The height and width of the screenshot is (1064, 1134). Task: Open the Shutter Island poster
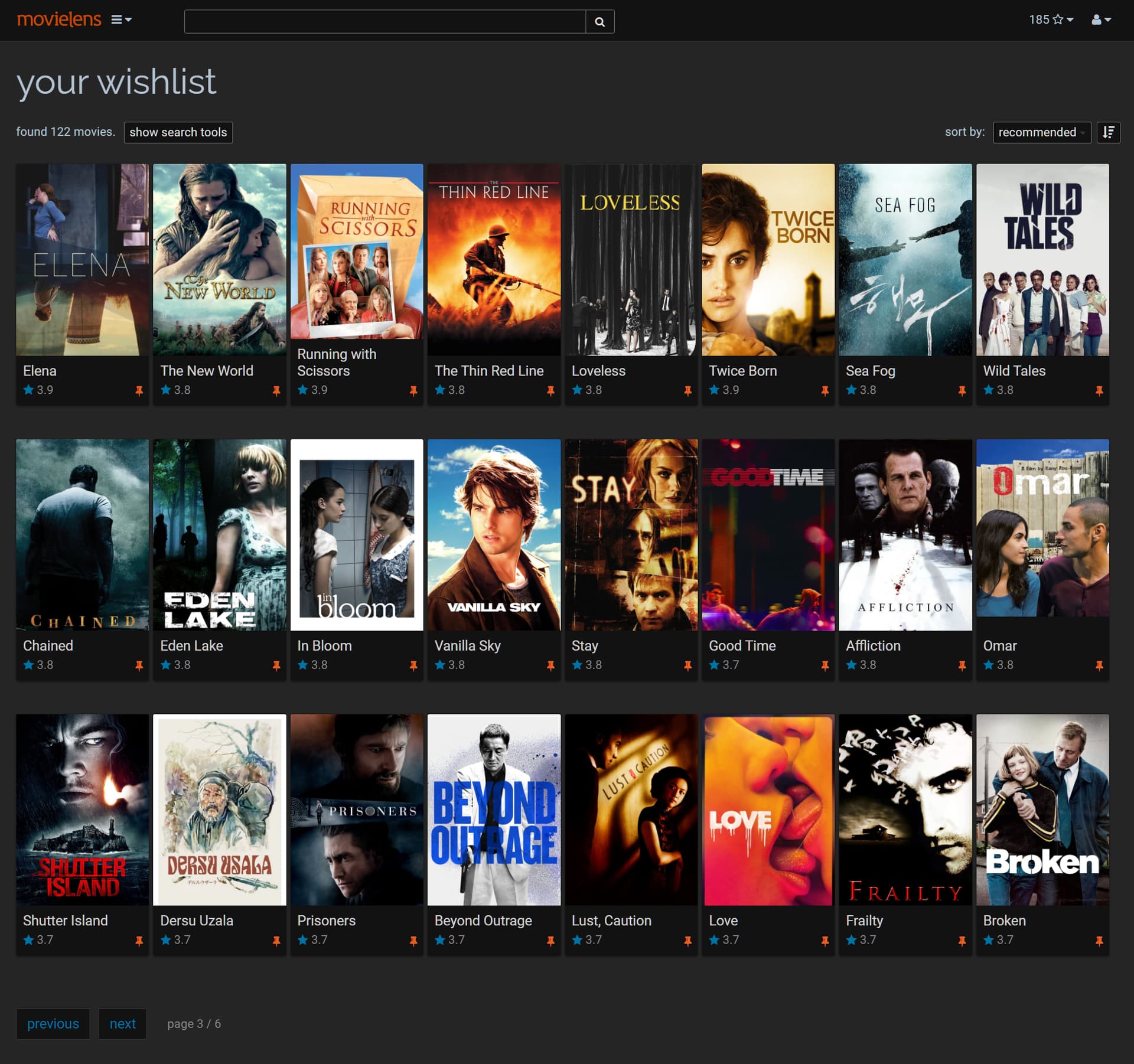click(83, 810)
